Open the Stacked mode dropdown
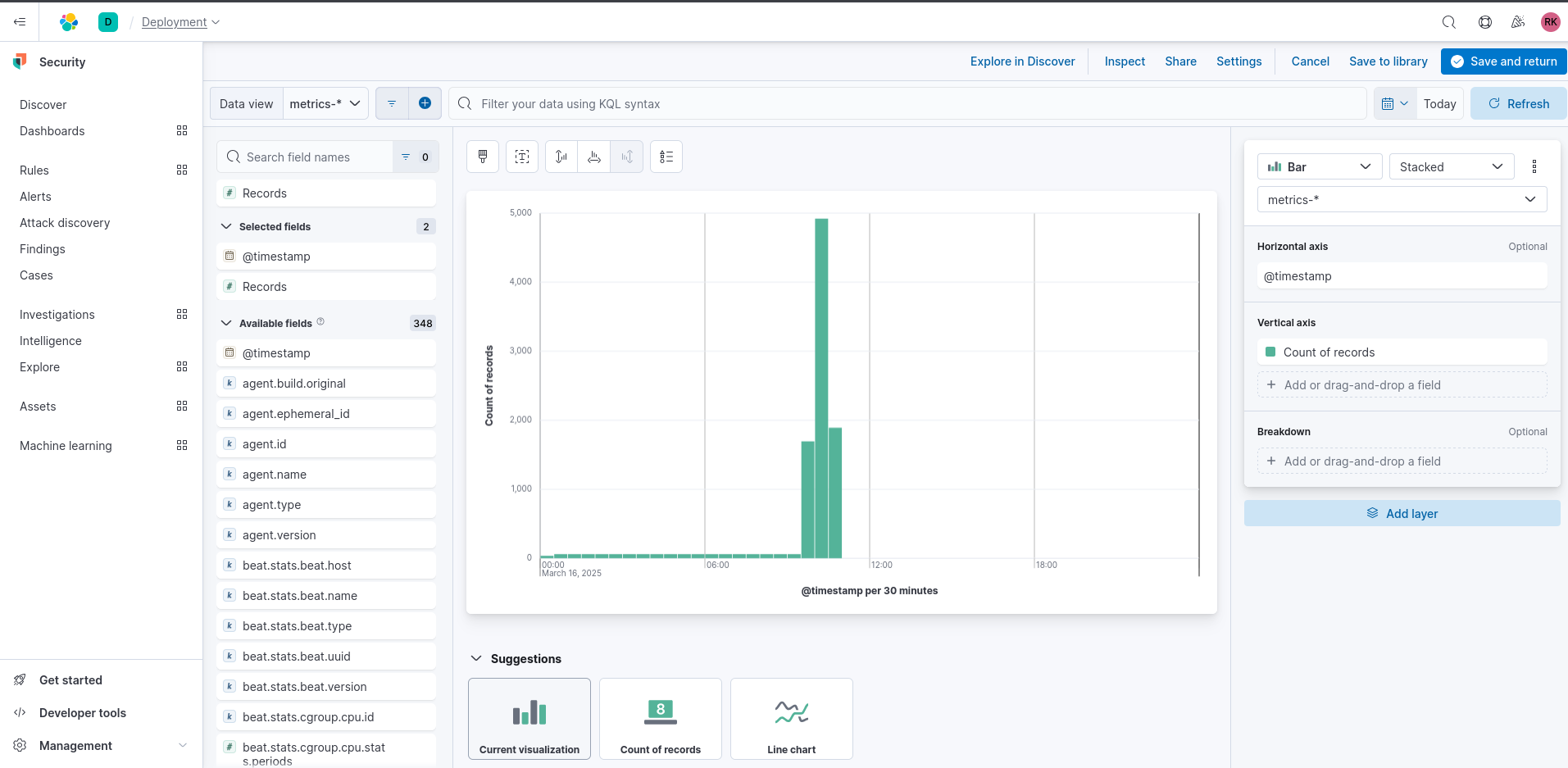Image resolution: width=1568 pixels, height=768 pixels. click(x=1452, y=166)
